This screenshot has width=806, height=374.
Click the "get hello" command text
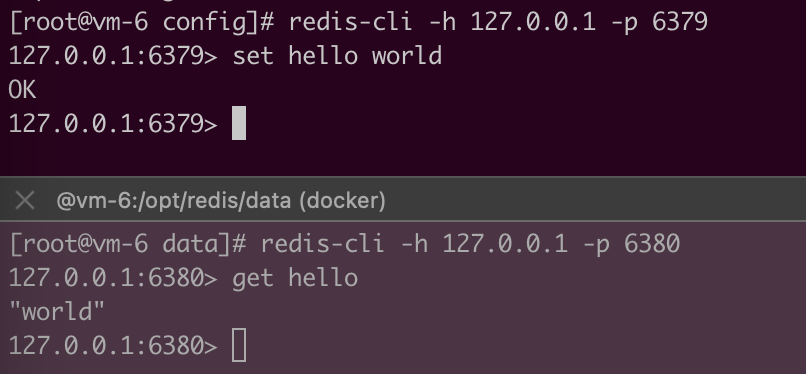coord(295,278)
